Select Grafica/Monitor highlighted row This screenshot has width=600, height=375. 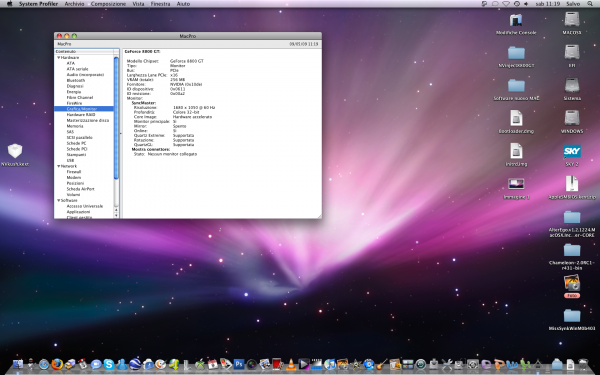coord(84,109)
